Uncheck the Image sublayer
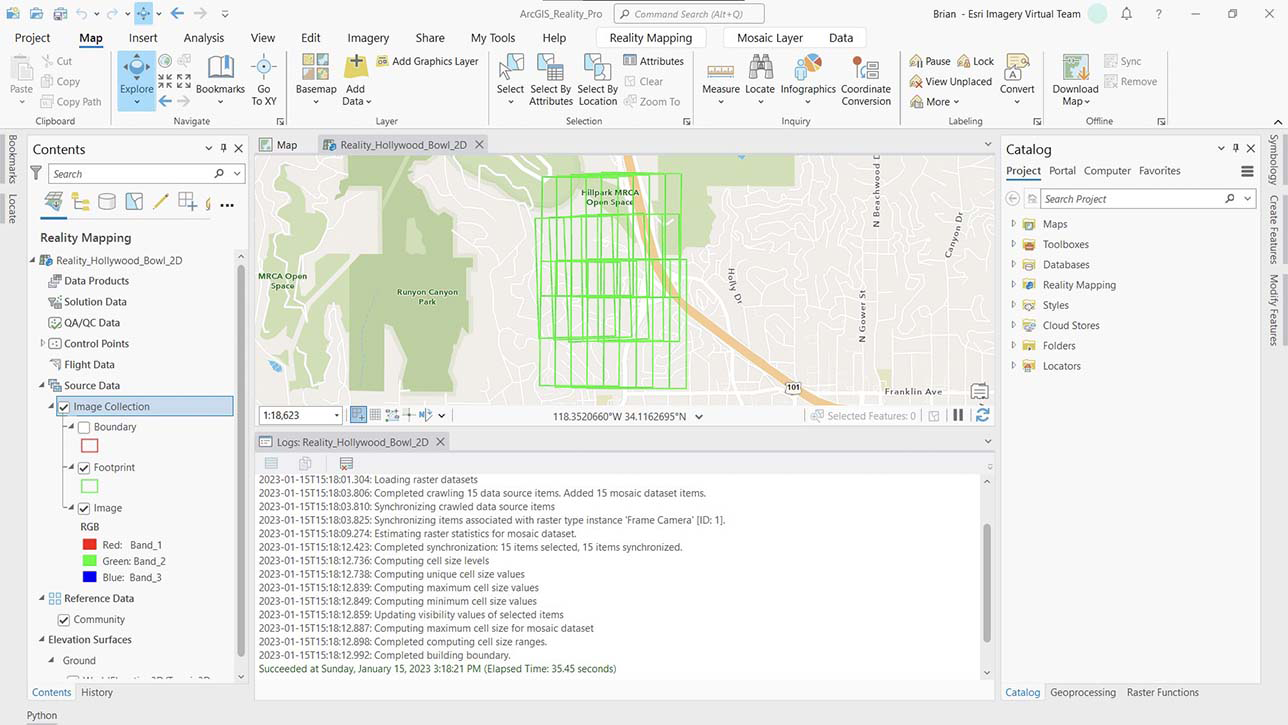This screenshot has width=1288, height=725. tap(84, 508)
